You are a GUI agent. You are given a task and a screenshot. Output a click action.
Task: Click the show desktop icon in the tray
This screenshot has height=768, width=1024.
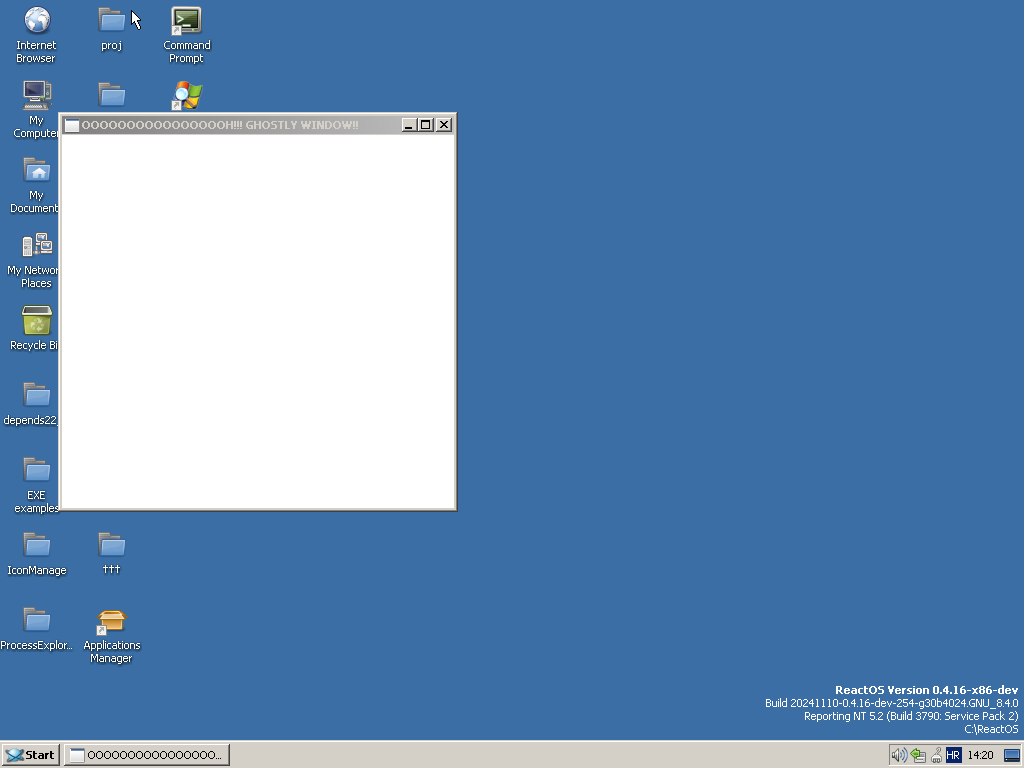1011,755
